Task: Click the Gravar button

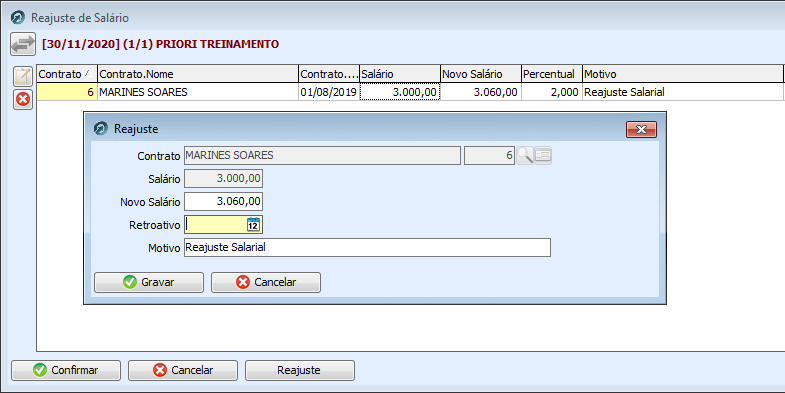Action: pos(149,282)
